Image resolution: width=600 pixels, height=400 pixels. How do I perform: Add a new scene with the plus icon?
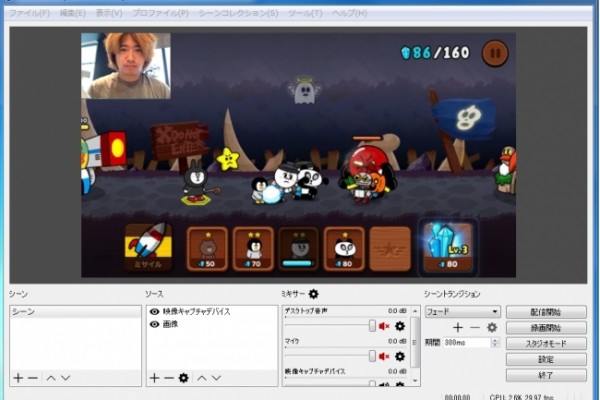point(18,378)
